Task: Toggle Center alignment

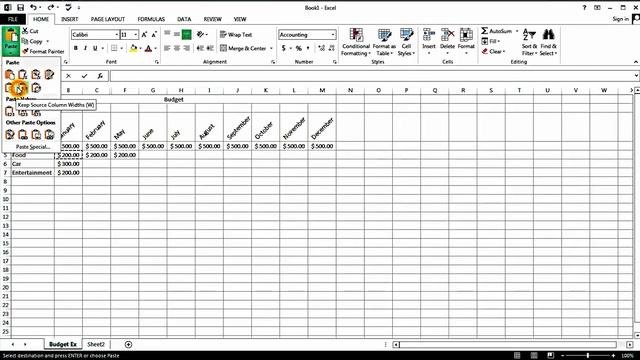Action: tap(177, 48)
